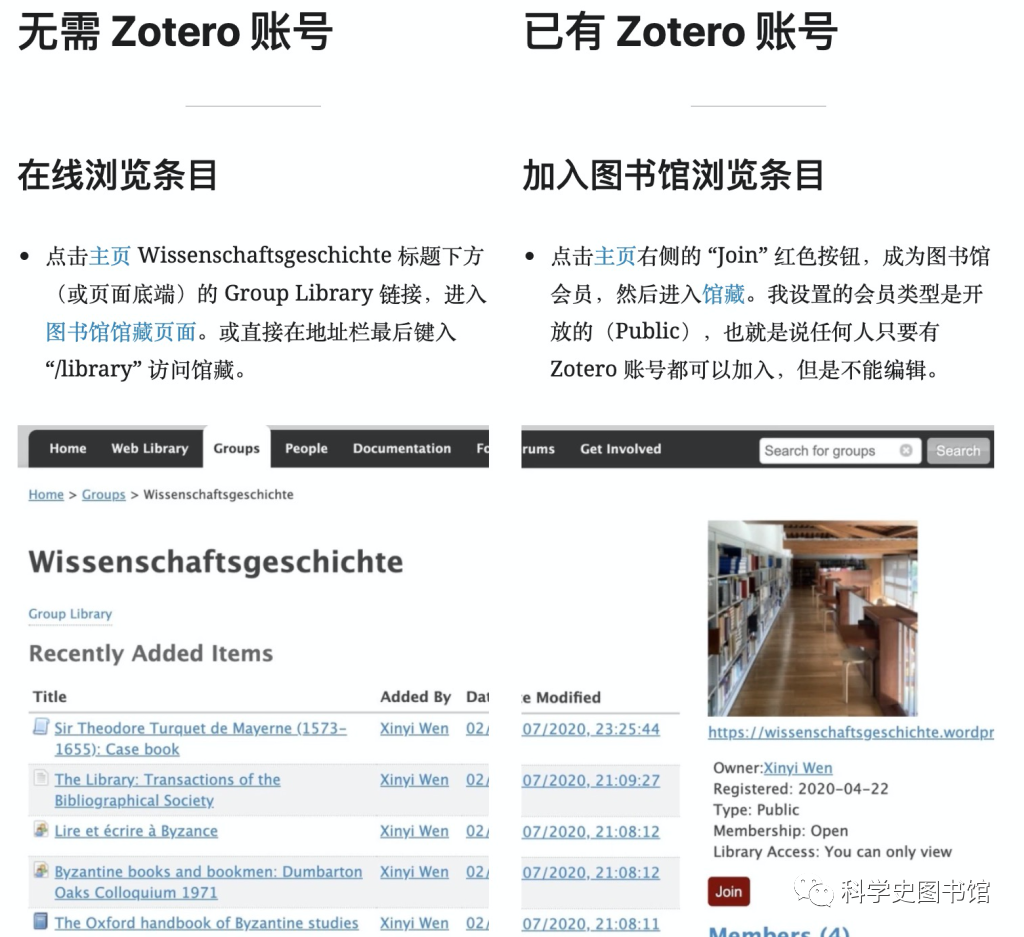This screenshot has height=937, width=1024.
Task: Click 主页 link in right paragraph
Action: click(x=615, y=256)
